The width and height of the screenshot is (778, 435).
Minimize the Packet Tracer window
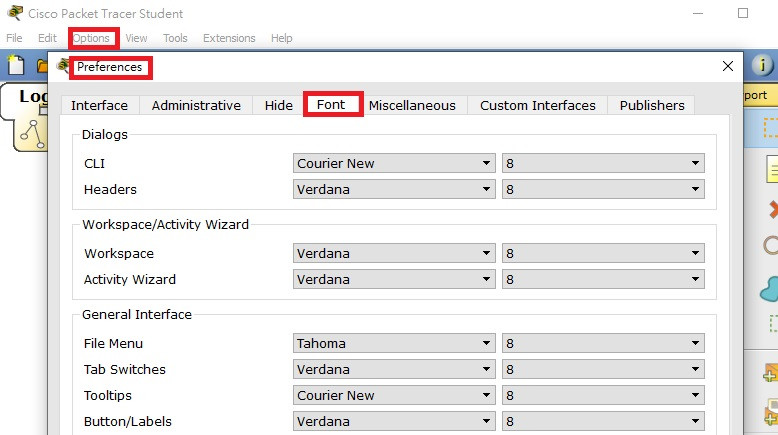(698, 13)
